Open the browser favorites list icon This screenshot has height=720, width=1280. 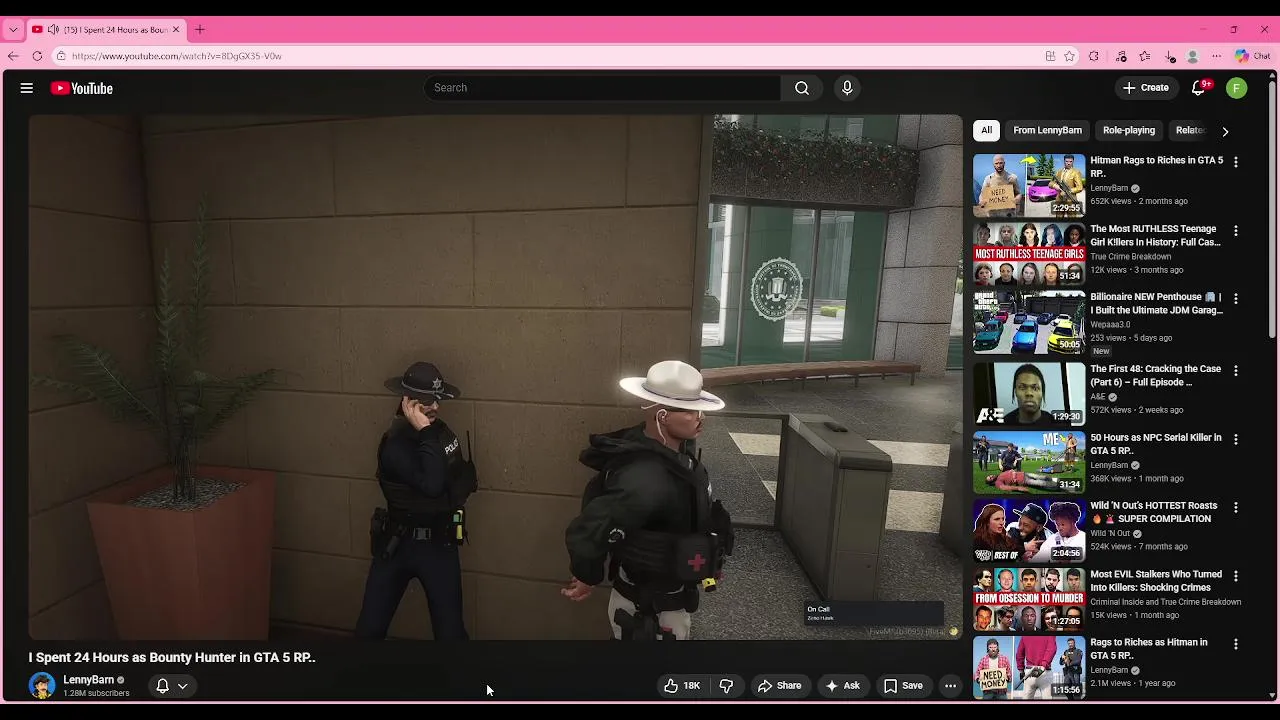click(1145, 56)
